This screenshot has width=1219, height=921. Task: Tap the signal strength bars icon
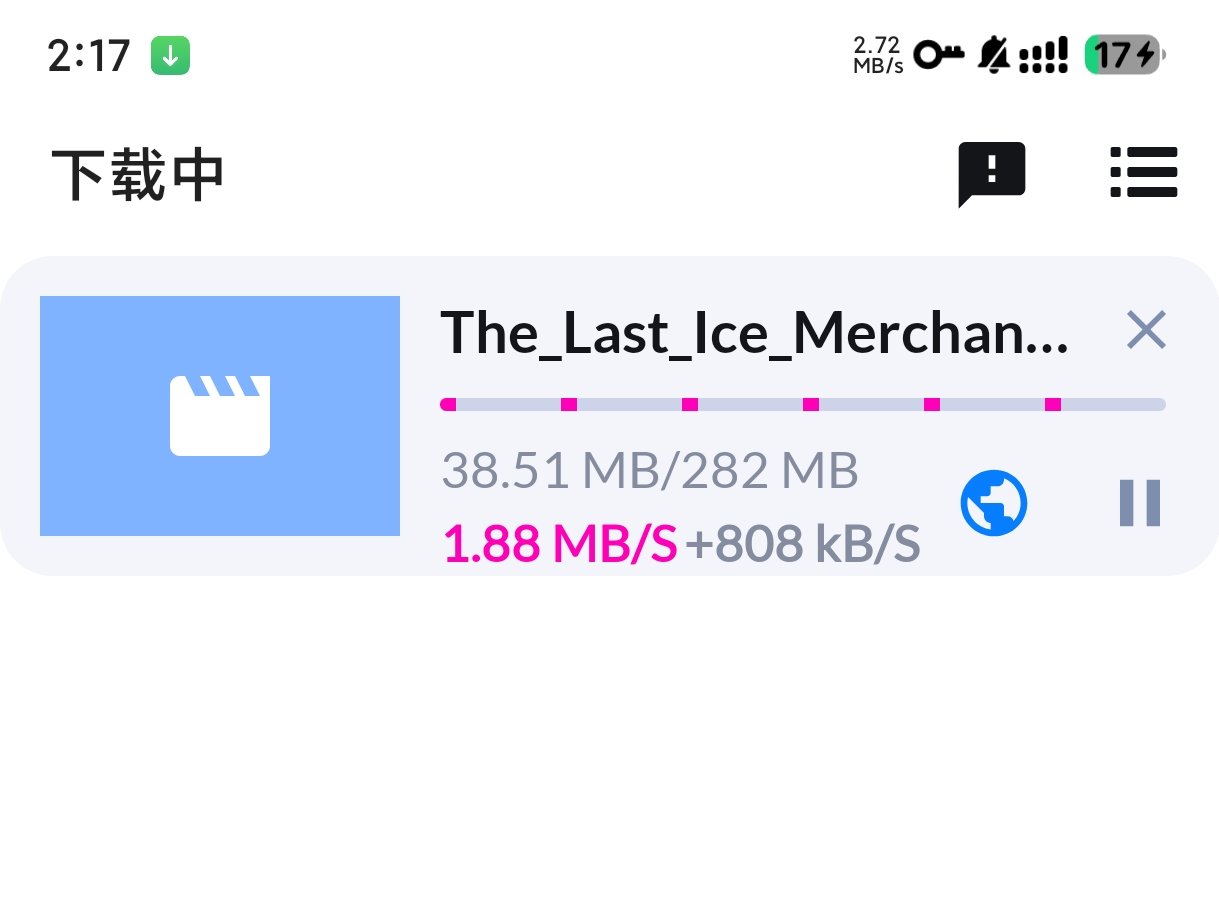[1043, 56]
